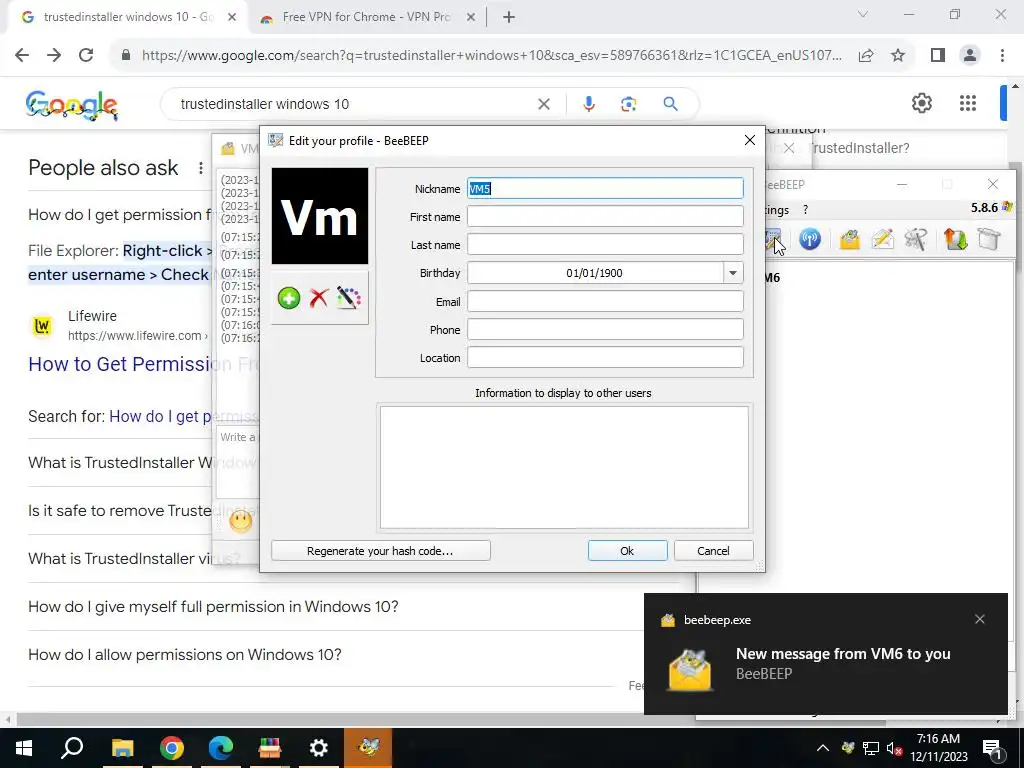Remove profile picture with the red X icon
1024x768 pixels.
319,298
